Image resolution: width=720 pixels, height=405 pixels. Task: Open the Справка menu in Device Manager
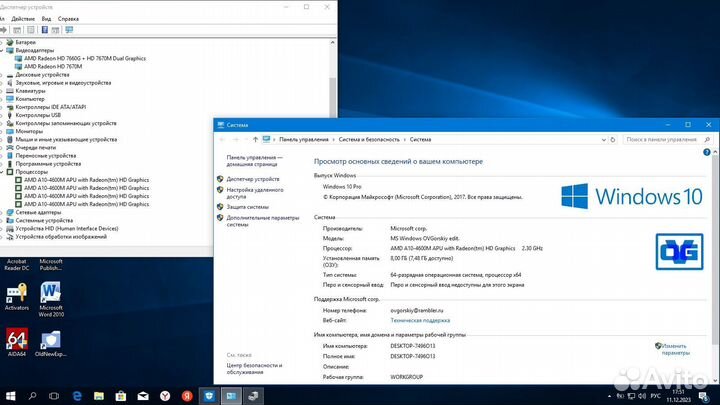tap(68, 19)
